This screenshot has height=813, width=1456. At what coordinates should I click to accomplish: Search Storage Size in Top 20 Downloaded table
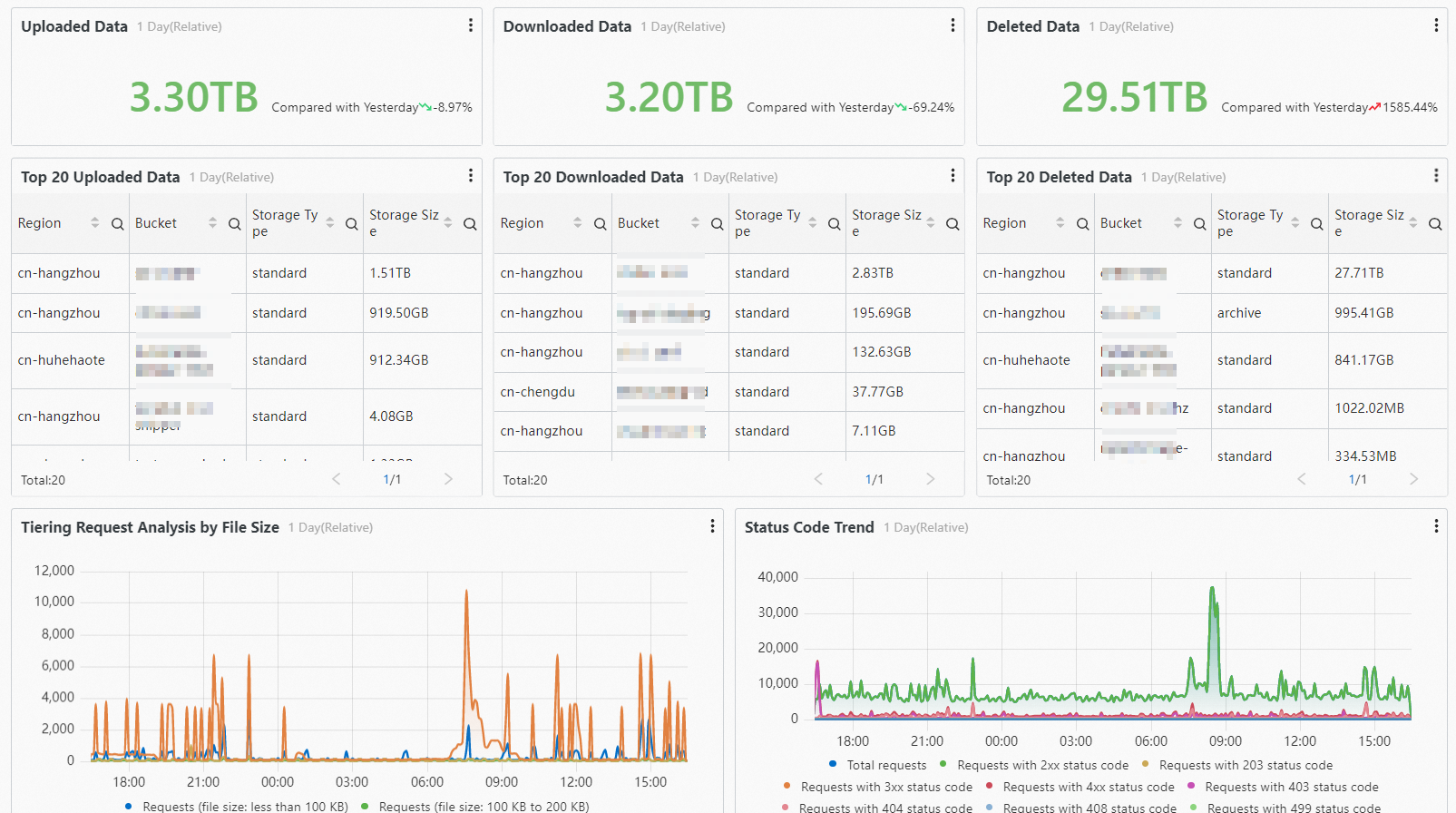click(x=953, y=223)
